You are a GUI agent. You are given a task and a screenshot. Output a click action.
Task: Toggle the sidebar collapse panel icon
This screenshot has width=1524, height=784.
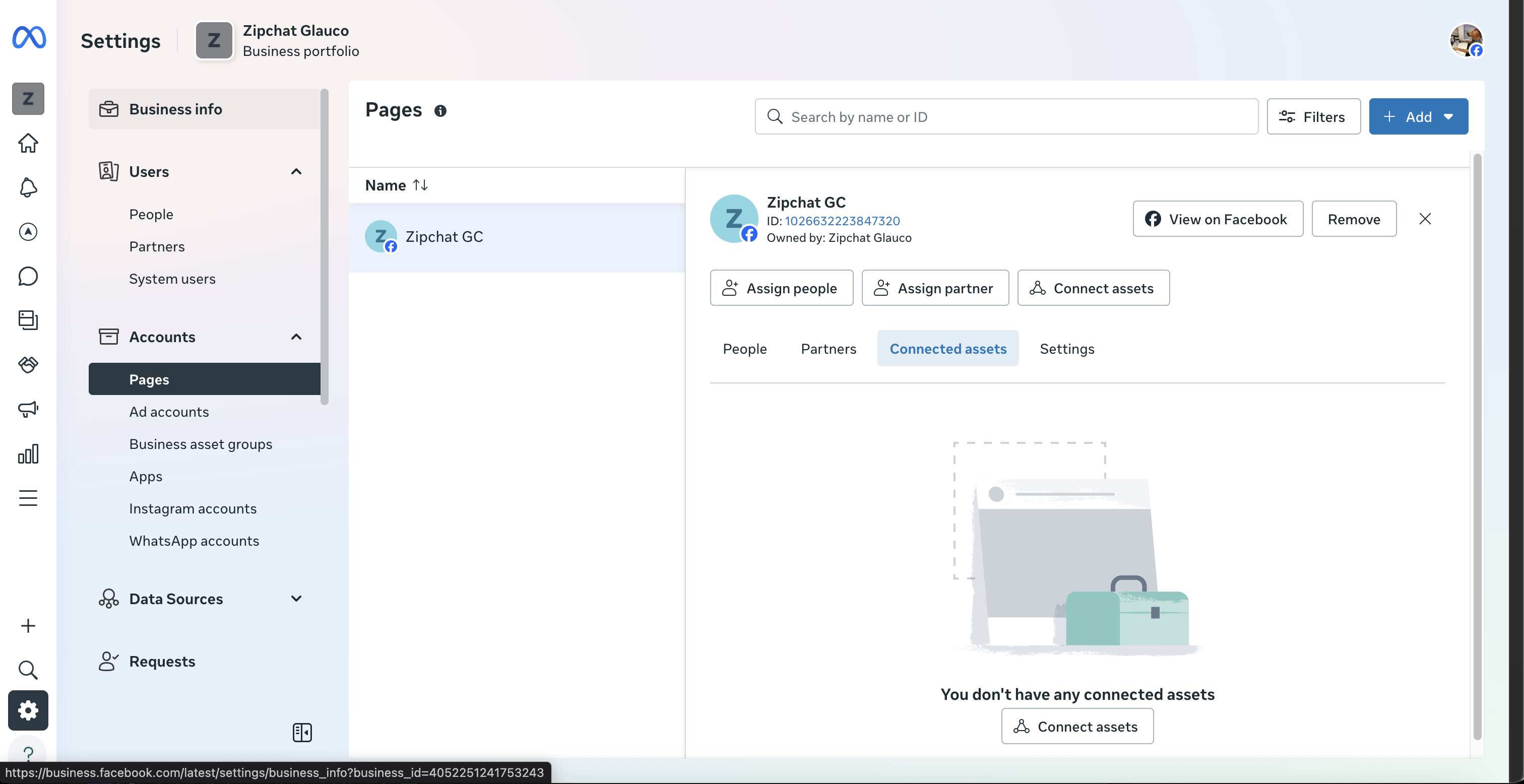pyautogui.click(x=302, y=733)
